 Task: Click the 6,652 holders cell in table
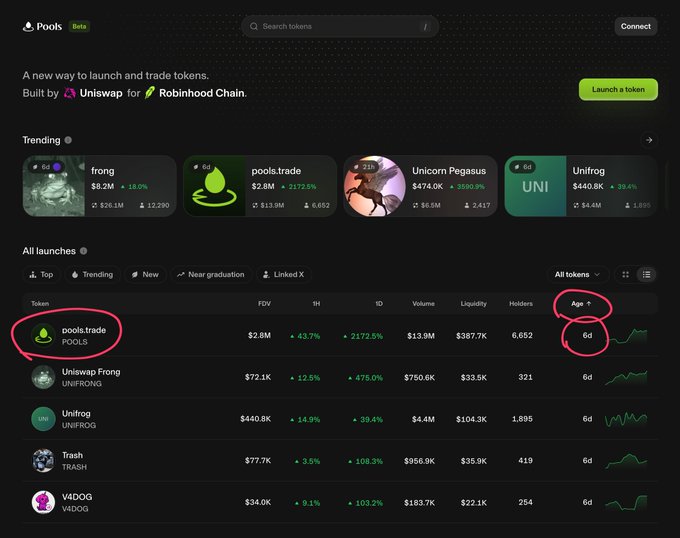pyautogui.click(x=522, y=336)
